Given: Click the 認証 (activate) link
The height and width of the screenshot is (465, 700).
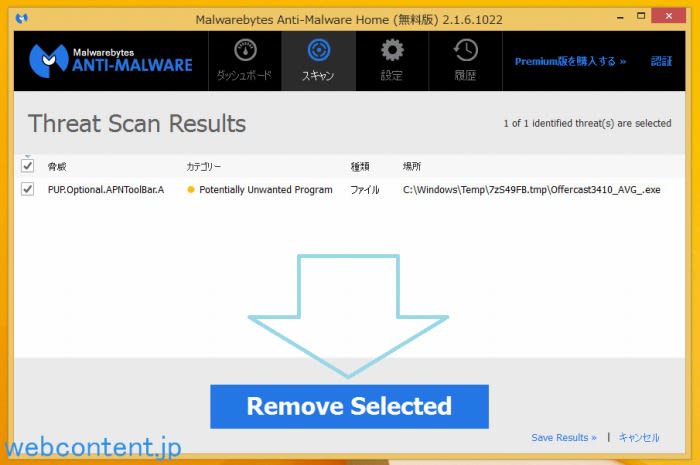Looking at the screenshot, I should pos(661,61).
